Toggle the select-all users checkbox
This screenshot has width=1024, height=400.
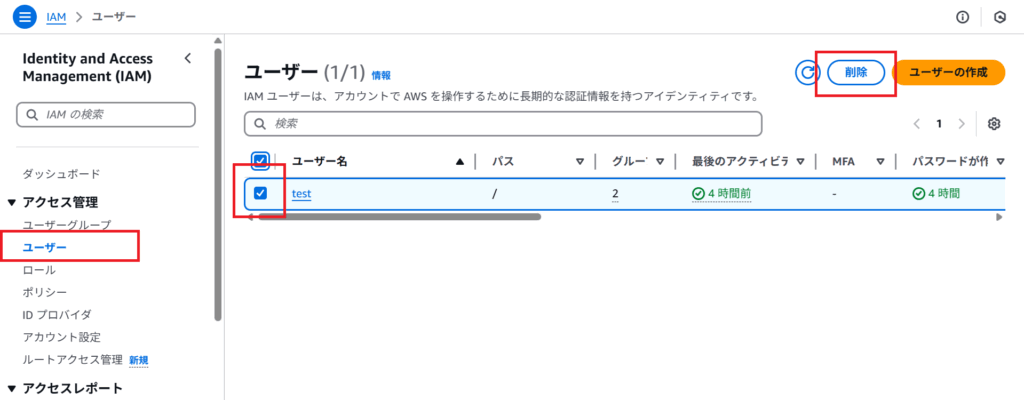click(x=261, y=161)
